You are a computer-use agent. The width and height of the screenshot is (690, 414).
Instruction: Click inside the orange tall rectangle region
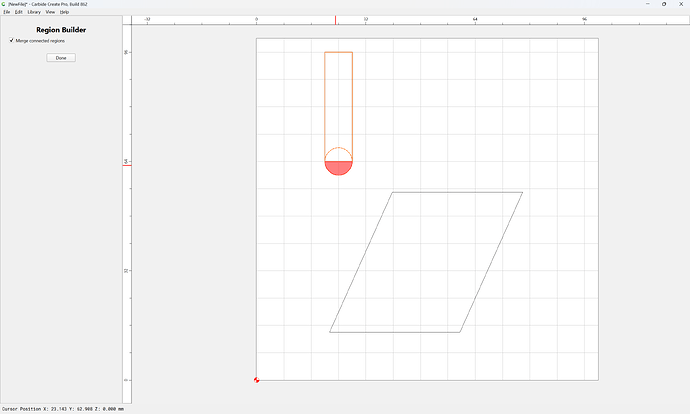click(338, 99)
